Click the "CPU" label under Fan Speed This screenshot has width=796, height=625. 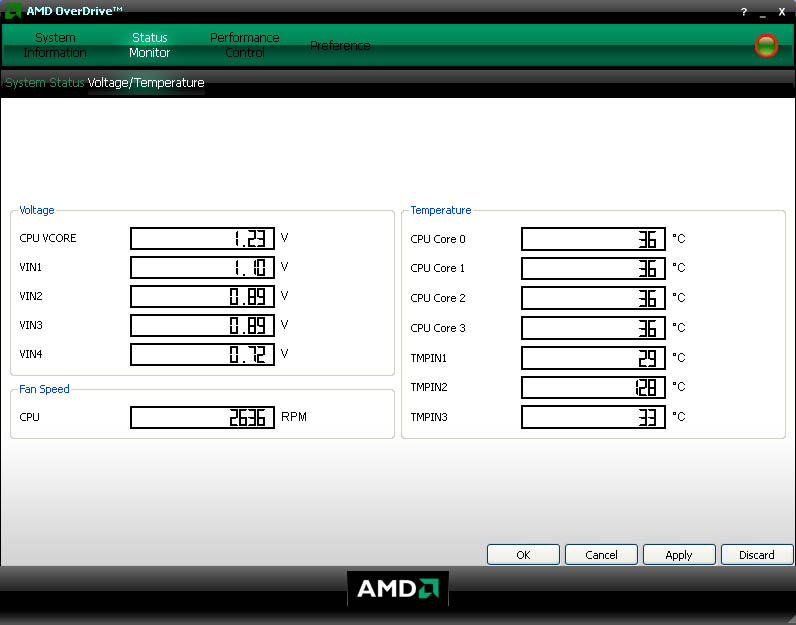pyautogui.click(x=29, y=417)
